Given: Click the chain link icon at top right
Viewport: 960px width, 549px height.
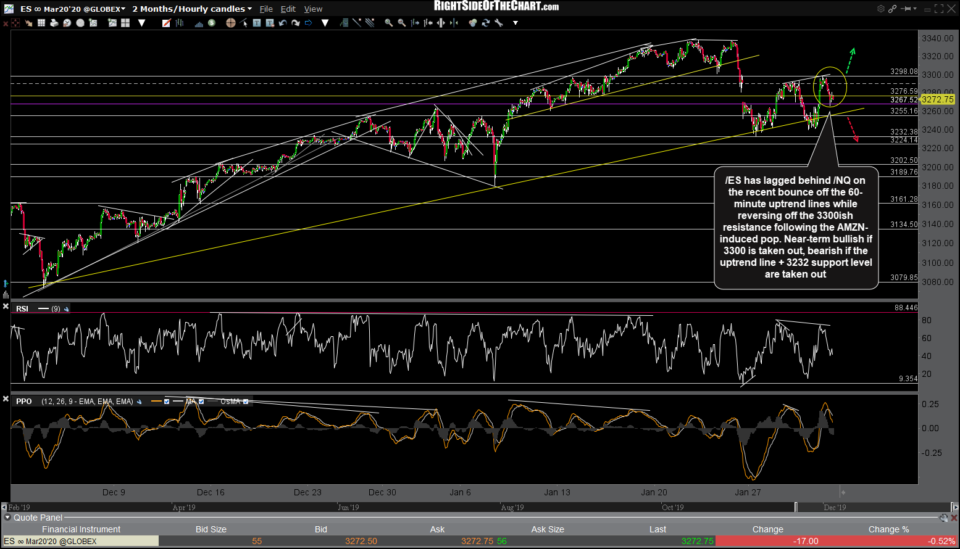Looking at the screenshot, I should (893, 9).
